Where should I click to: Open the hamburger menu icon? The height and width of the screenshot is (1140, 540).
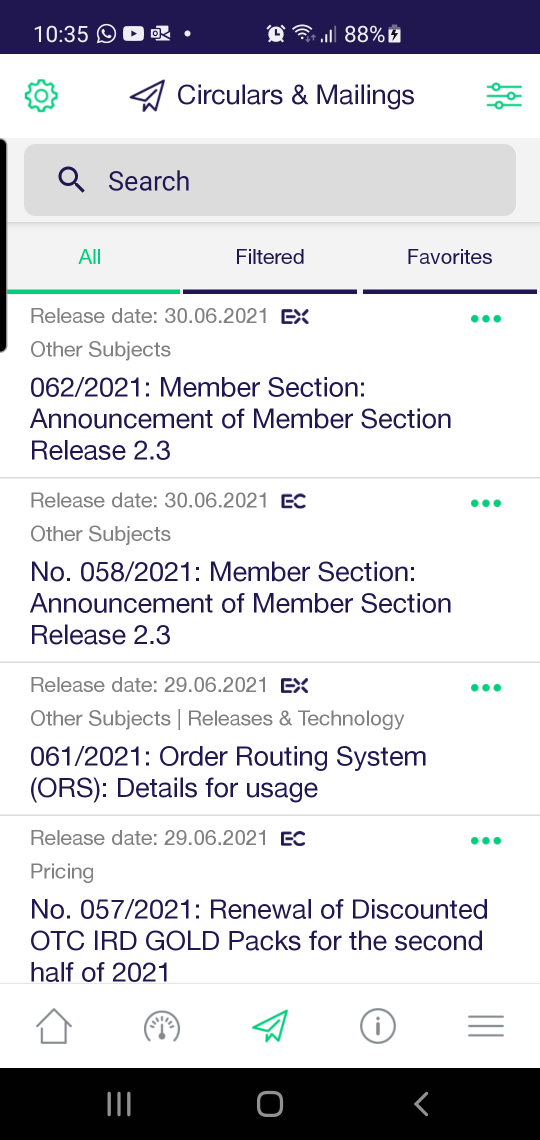[x=485, y=1026]
